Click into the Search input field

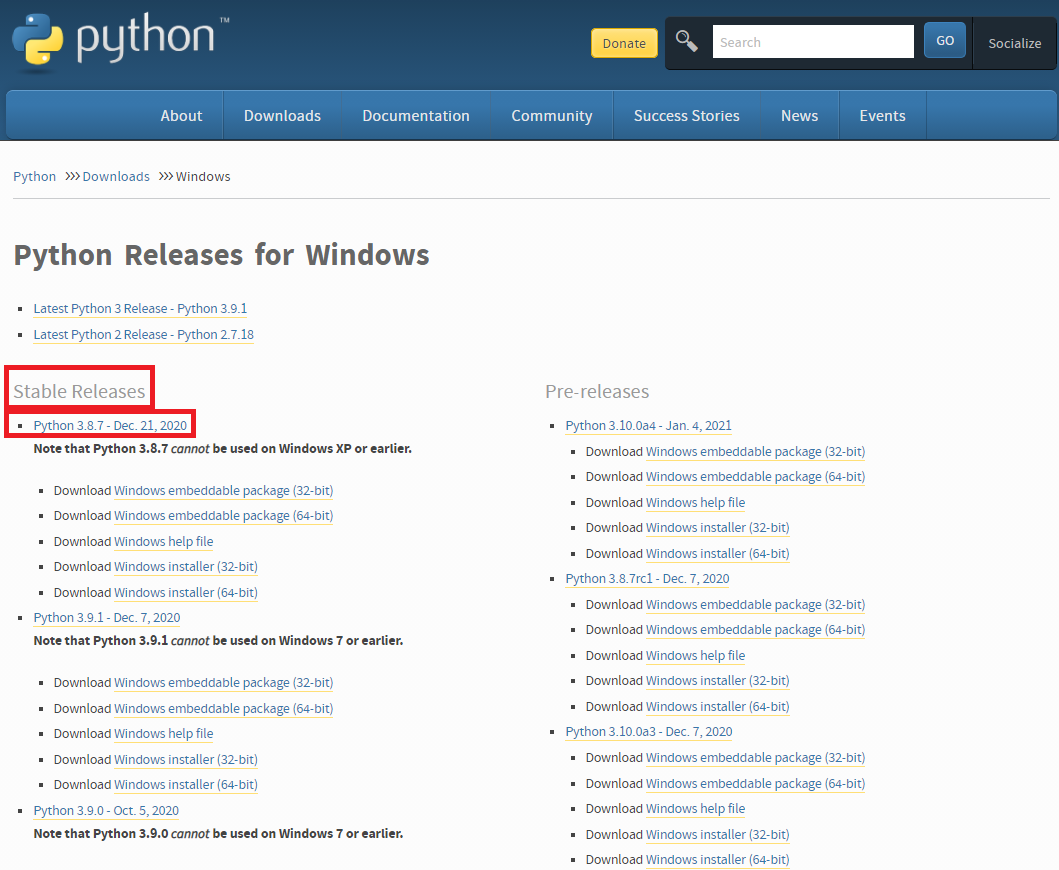[x=813, y=42]
